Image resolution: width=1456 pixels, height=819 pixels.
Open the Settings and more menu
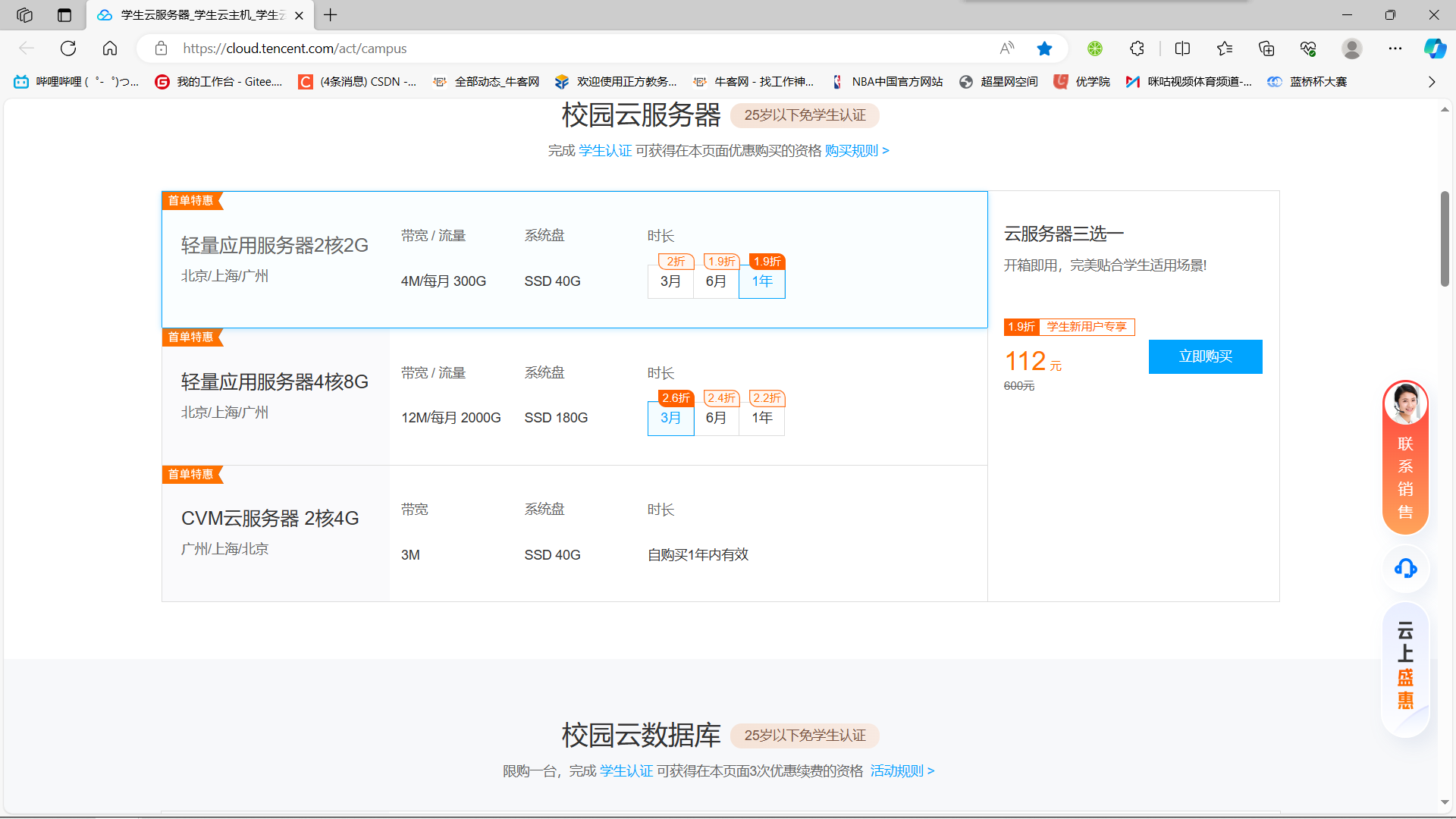click(1395, 49)
